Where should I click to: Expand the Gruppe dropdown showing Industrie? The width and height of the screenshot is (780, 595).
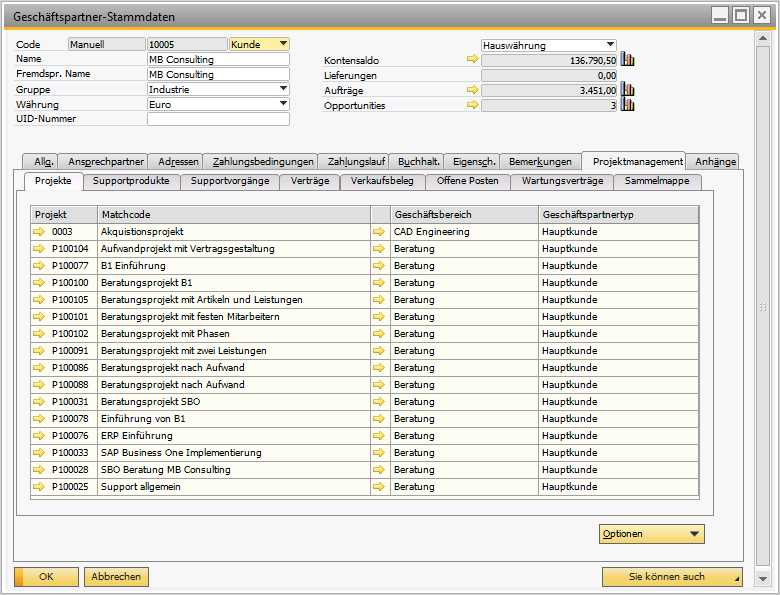click(x=283, y=89)
